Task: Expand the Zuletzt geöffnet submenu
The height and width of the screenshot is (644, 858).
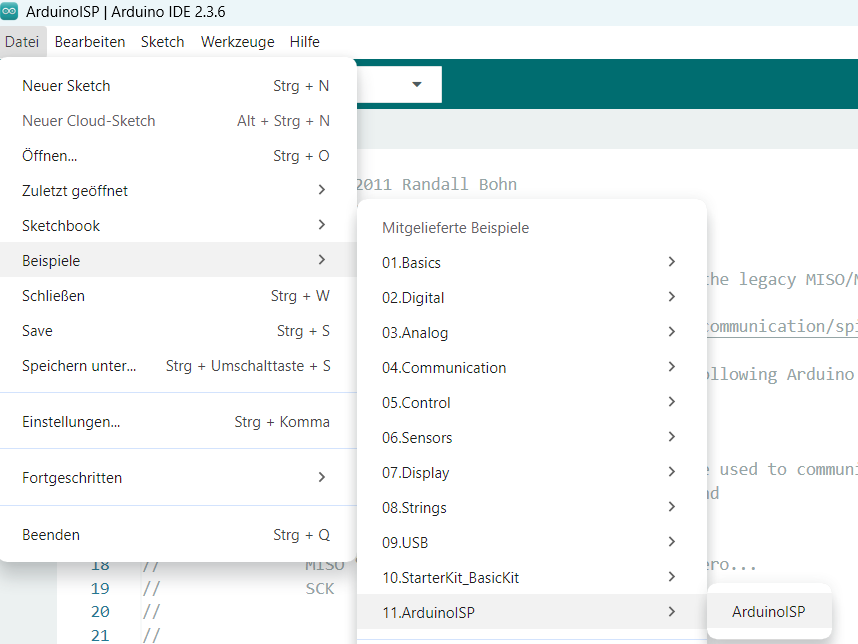Action: point(176,191)
